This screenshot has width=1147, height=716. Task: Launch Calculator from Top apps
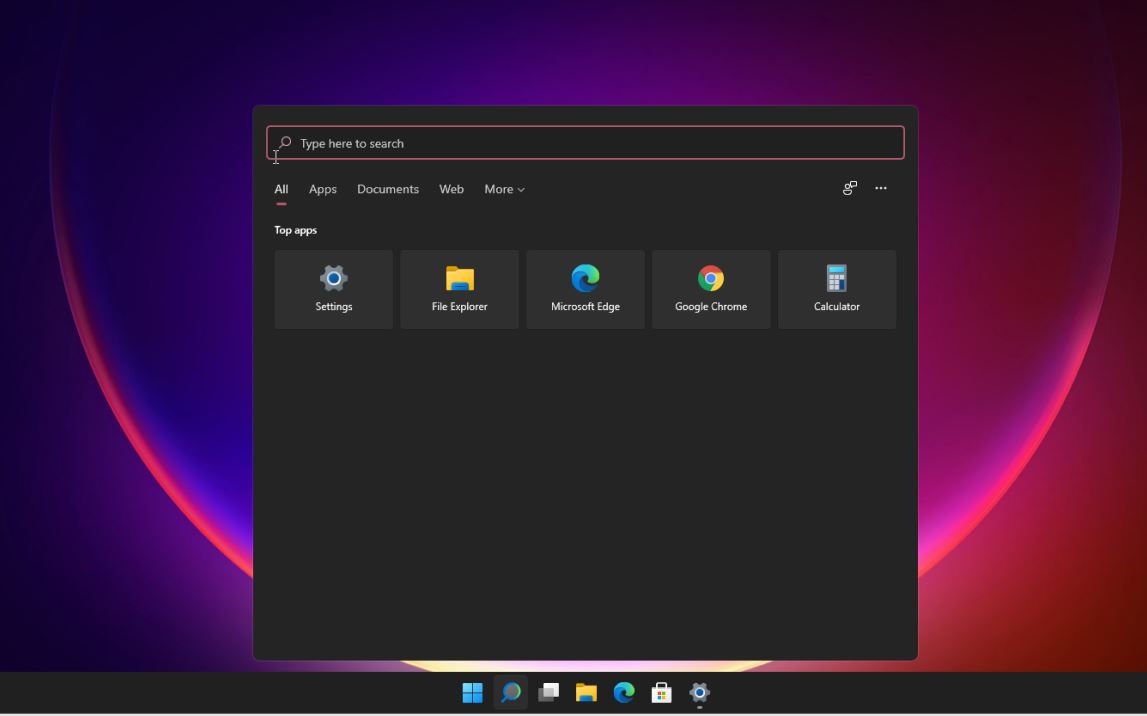(x=836, y=289)
